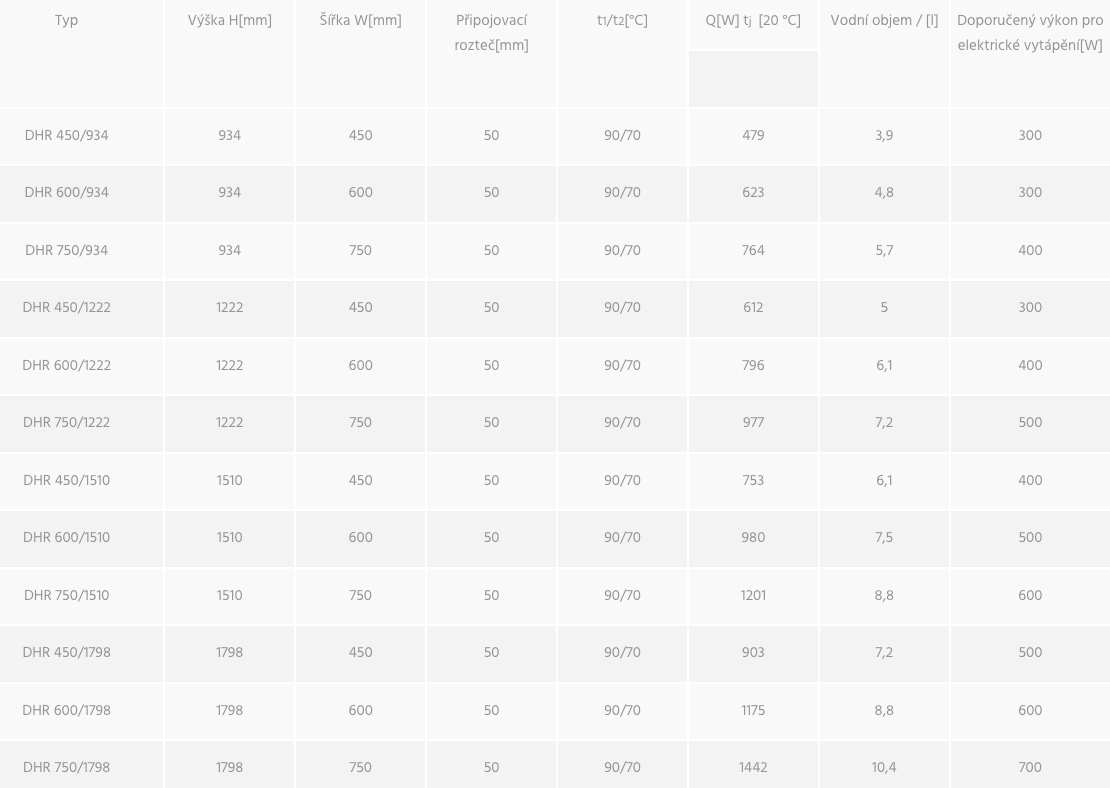
Task: Click the heat output value 980
Action: click(753, 538)
